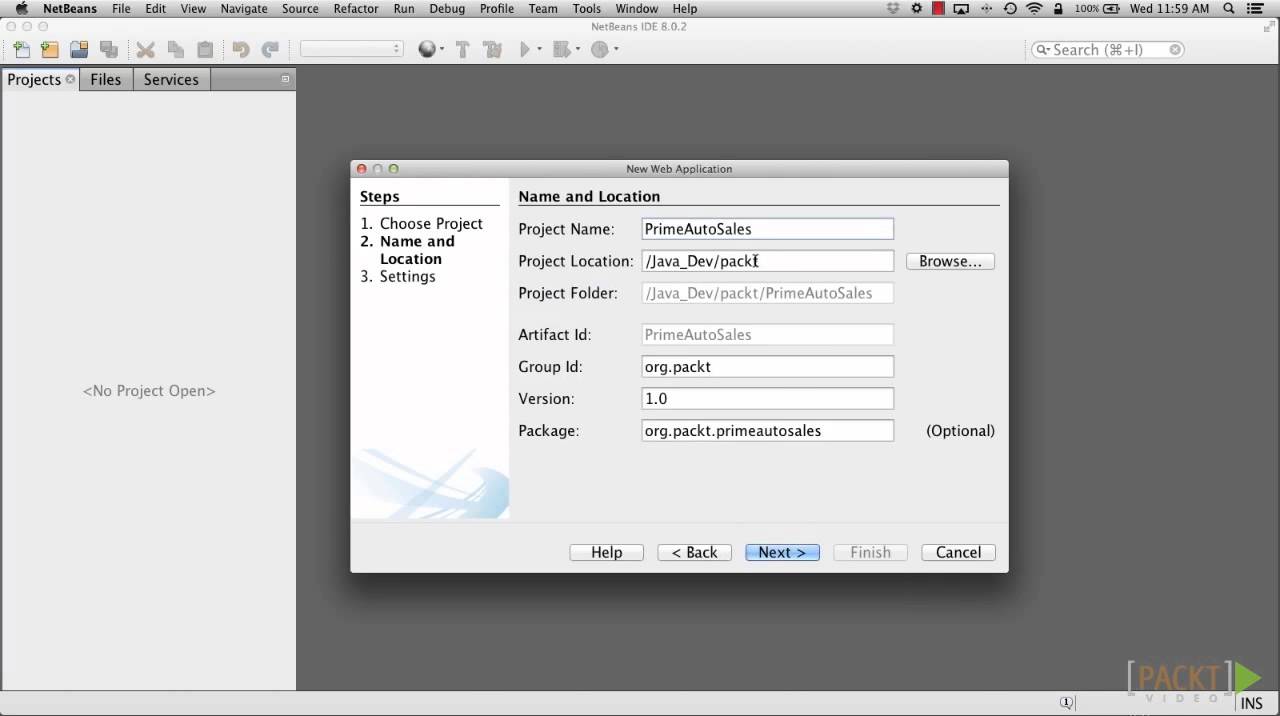1280x716 pixels.
Task: Expand the Debug Project dropdown arrow
Action: pyautogui.click(x=577, y=49)
